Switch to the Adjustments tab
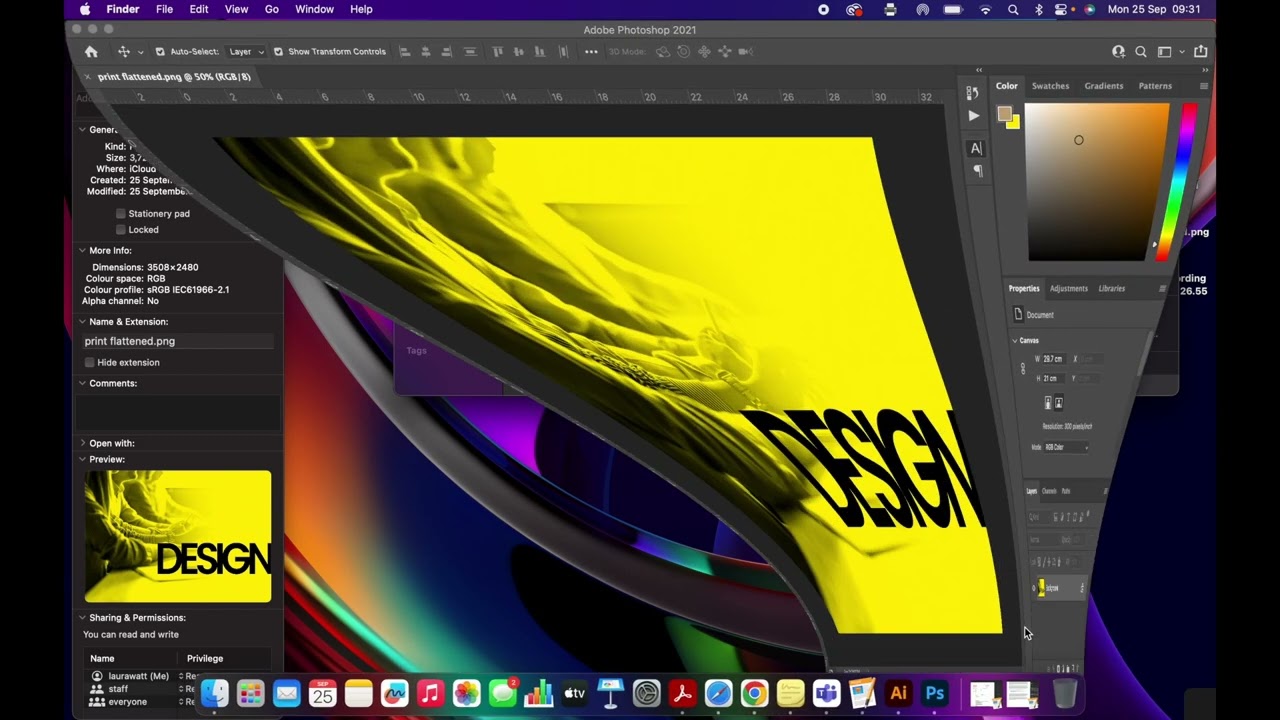This screenshot has height=720, width=1280. 1068,289
